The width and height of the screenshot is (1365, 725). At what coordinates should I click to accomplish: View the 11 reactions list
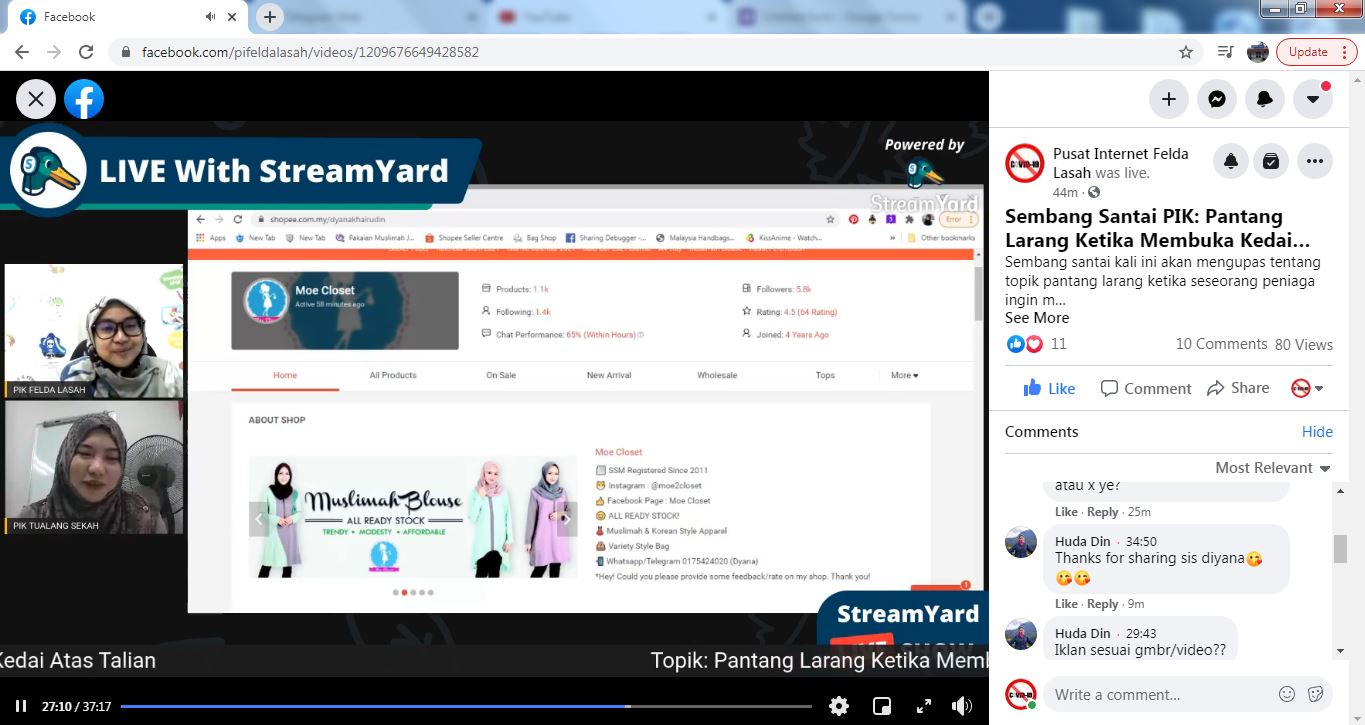[x=1059, y=344]
